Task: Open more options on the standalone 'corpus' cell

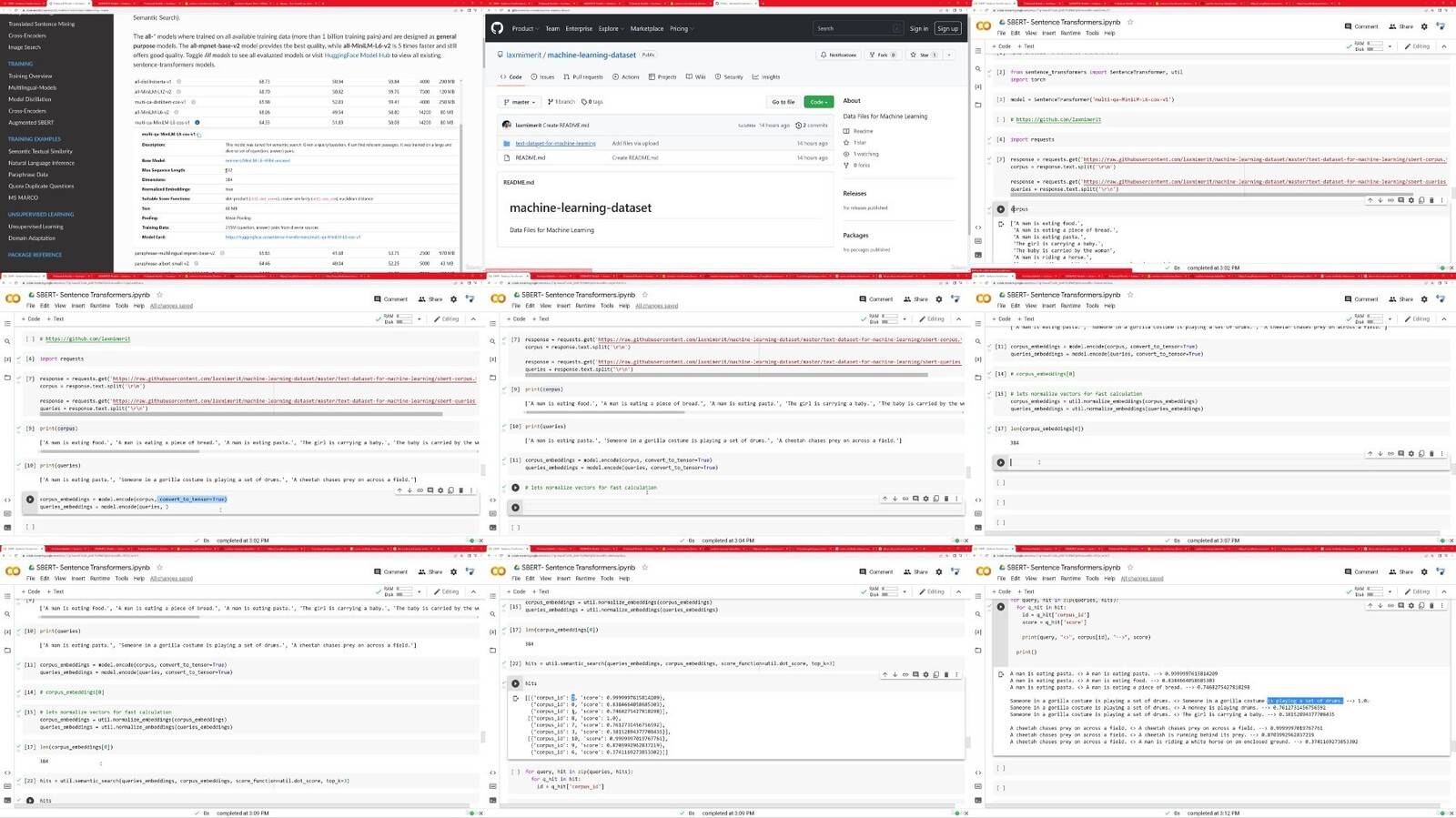Action: coord(1441,200)
